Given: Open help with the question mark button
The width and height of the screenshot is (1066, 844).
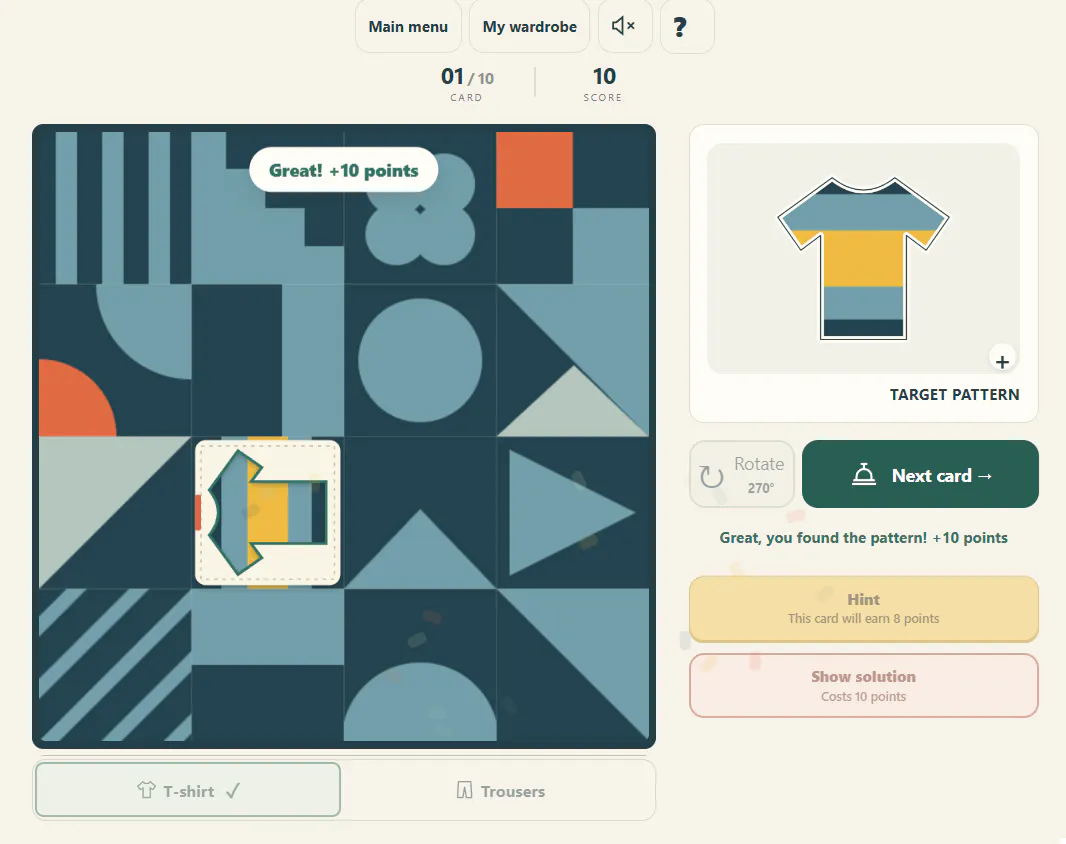Looking at the screenshot, I should coord(687,27).
